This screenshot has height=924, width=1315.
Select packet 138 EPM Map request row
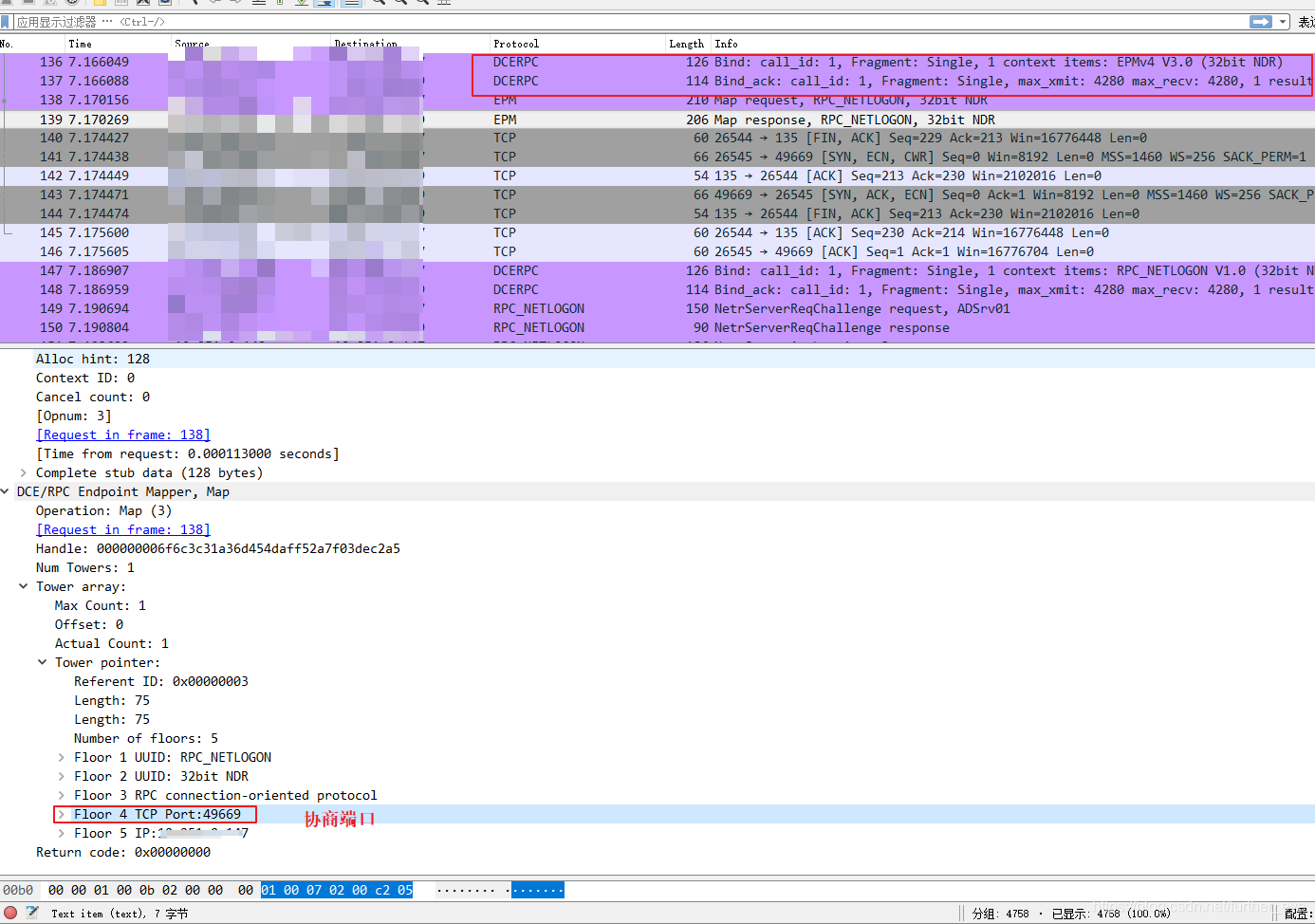(657, 100)
